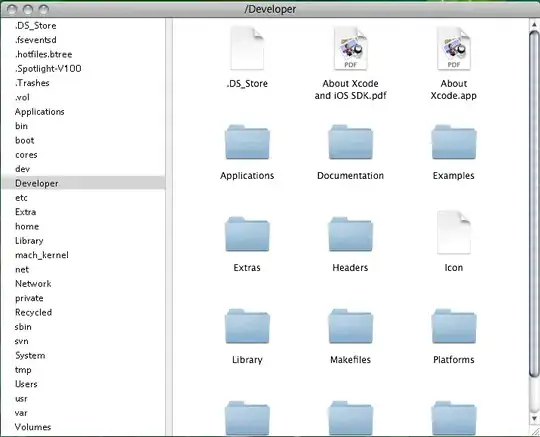The width and height of the screenshot is (540, 437).
Task: Open the Extras folder icon
Action: [x=247, y=234]
